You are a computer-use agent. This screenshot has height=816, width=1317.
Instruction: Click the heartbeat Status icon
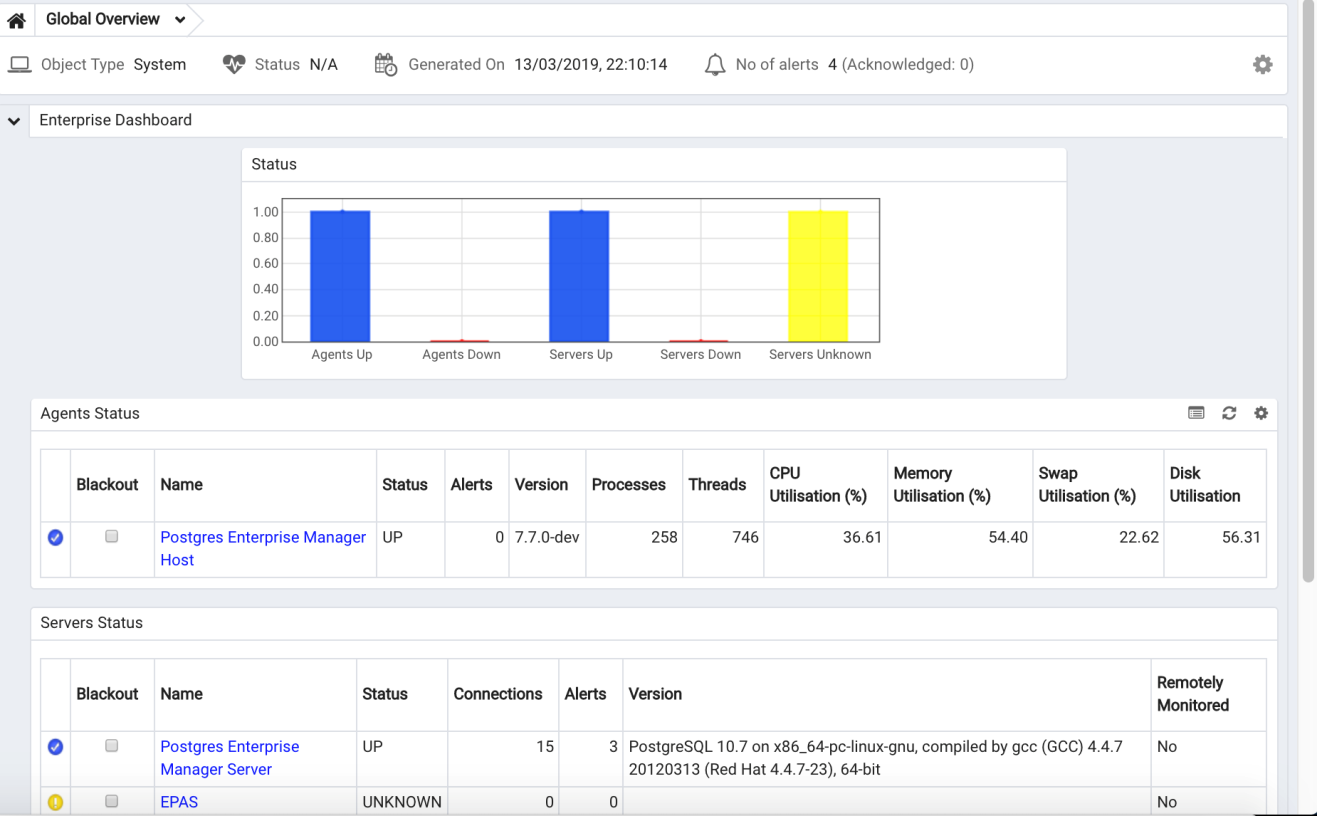[x=234, y=64]
